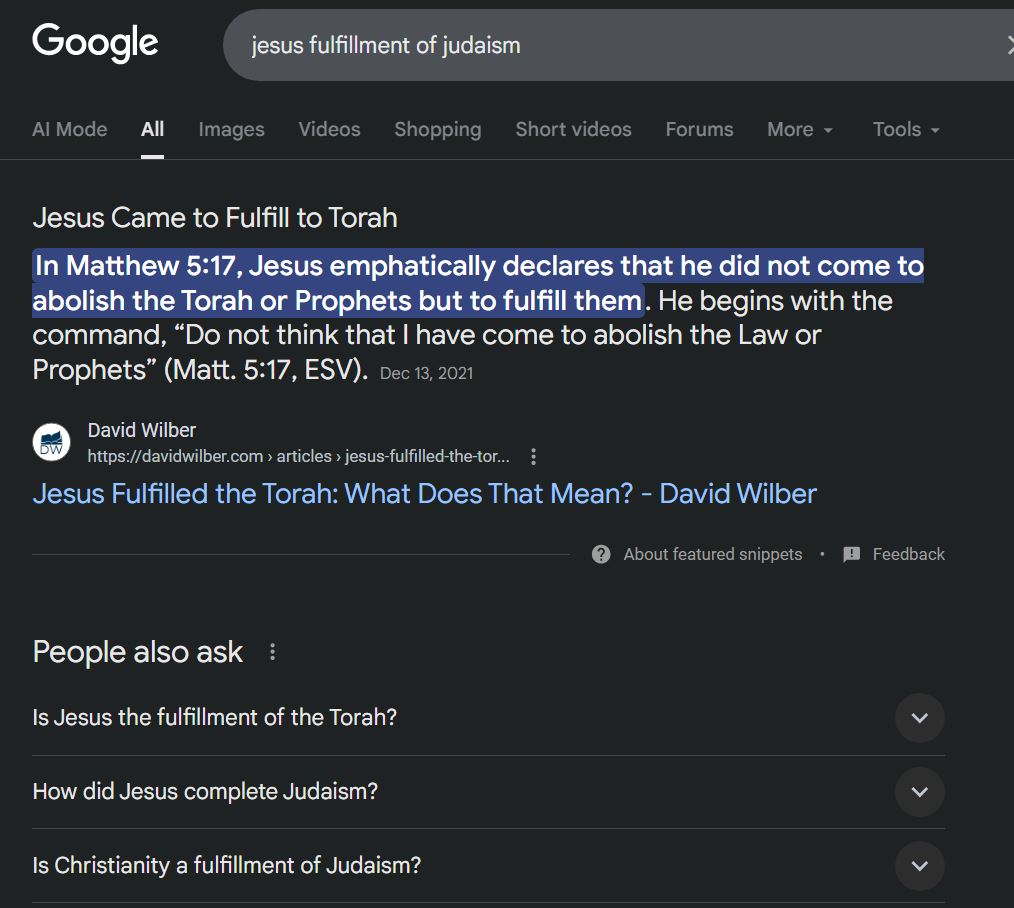
Task: Switch to AI Mode tab
Action: 70,130
